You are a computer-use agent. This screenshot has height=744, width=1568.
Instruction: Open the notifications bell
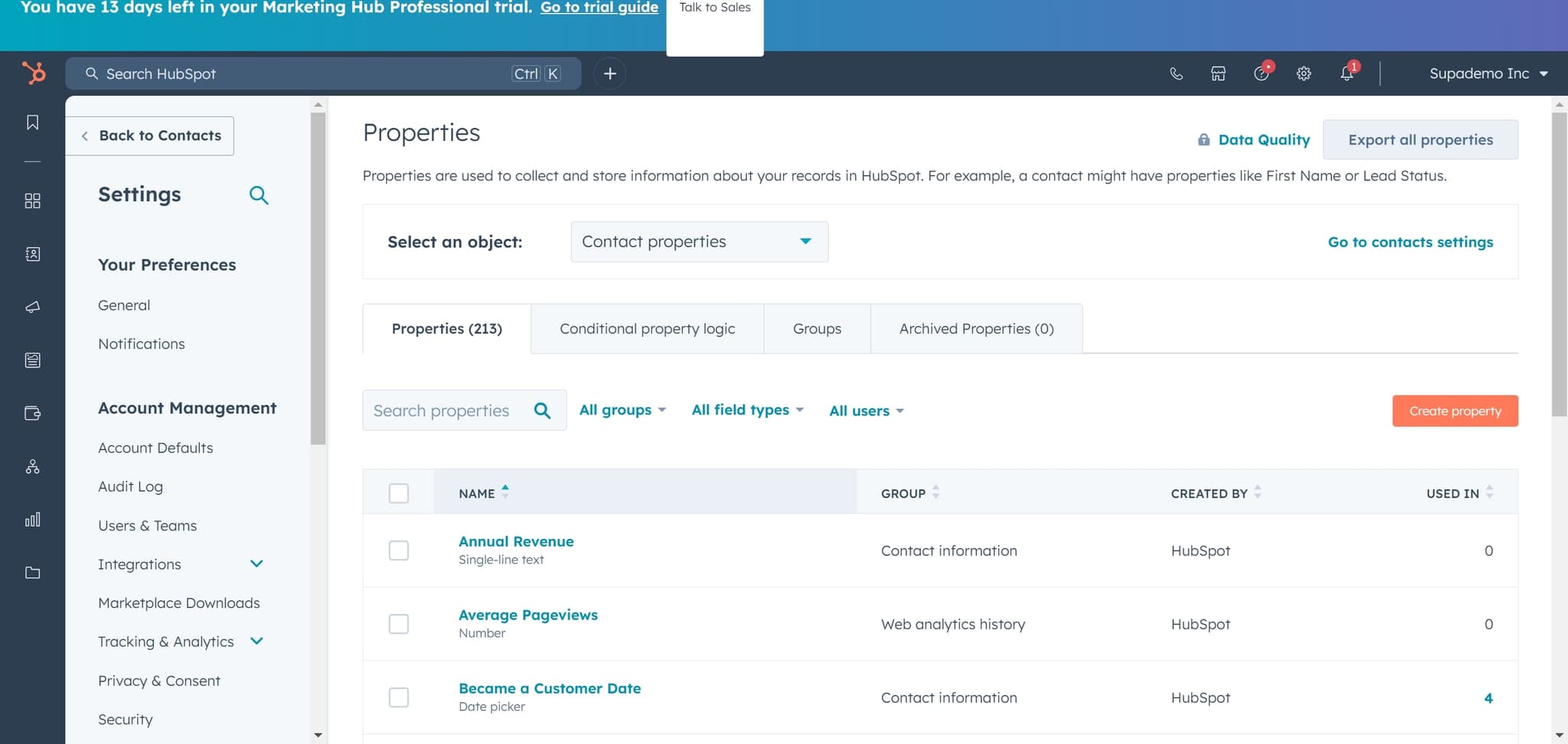click(1347, 73)
